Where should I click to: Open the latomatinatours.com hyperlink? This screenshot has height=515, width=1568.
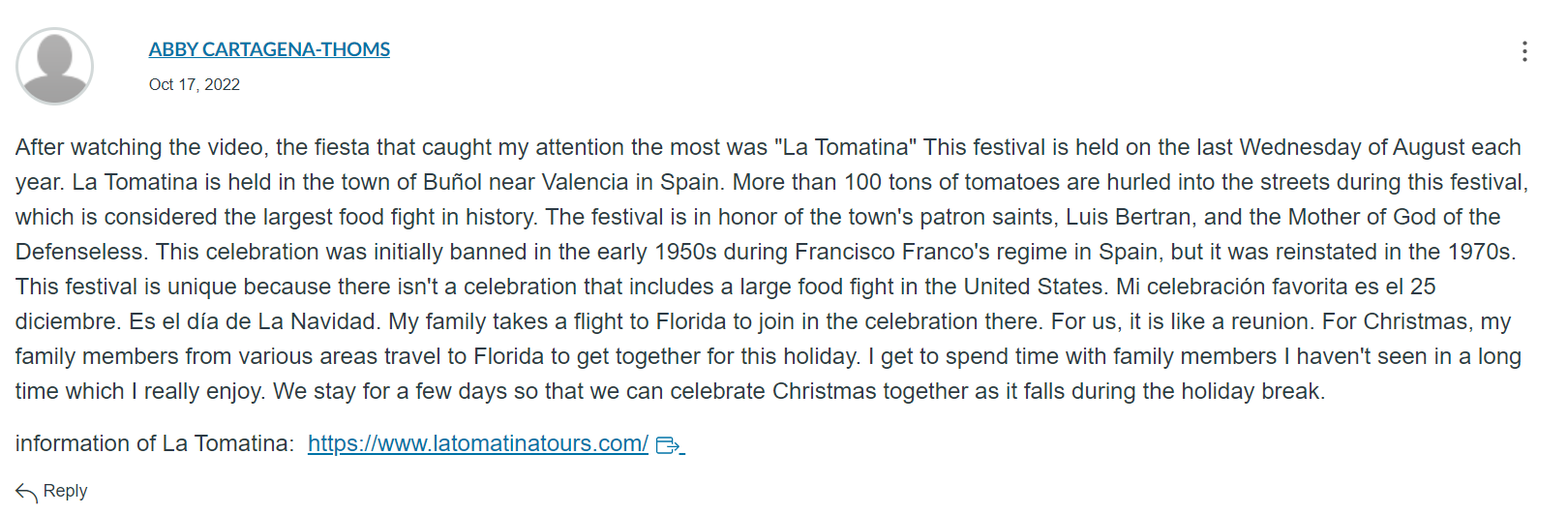[478, 443]
